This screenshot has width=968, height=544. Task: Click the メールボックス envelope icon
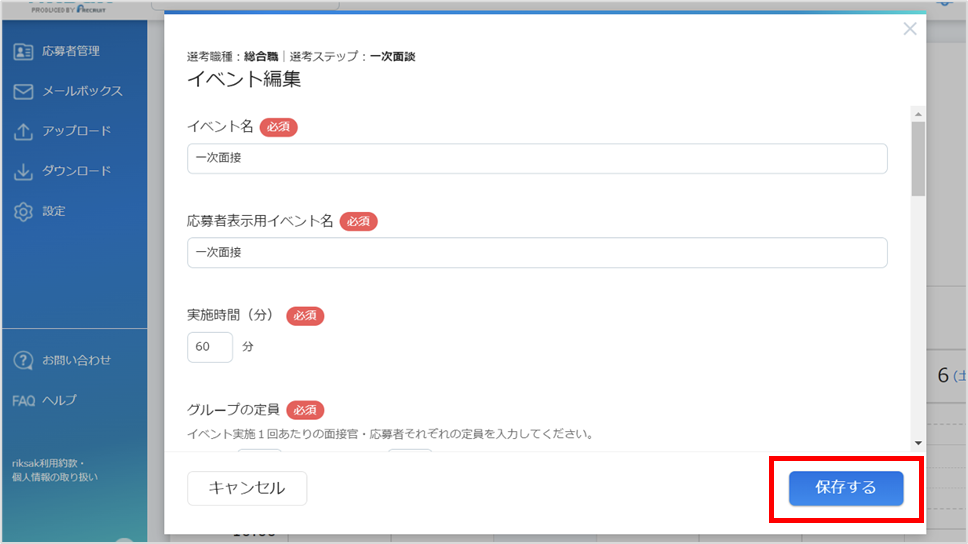point(23,91)
